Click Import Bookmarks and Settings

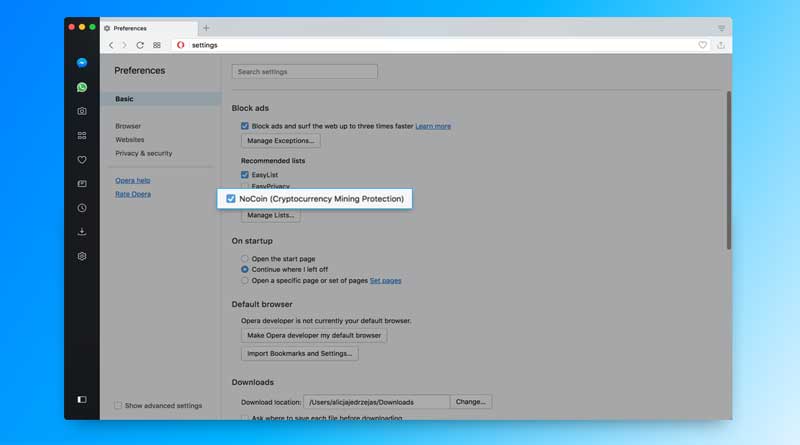(299, 353)
